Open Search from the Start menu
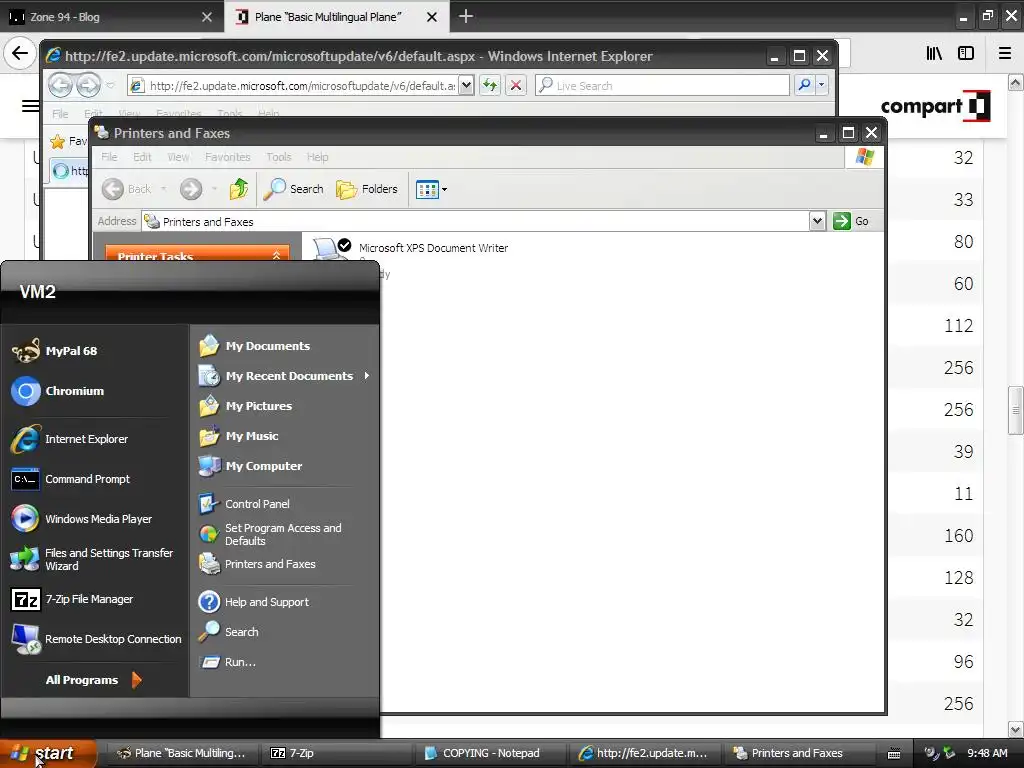Image resolution: width=1024 pixels, height=768 pixels. tap(229, 632)
